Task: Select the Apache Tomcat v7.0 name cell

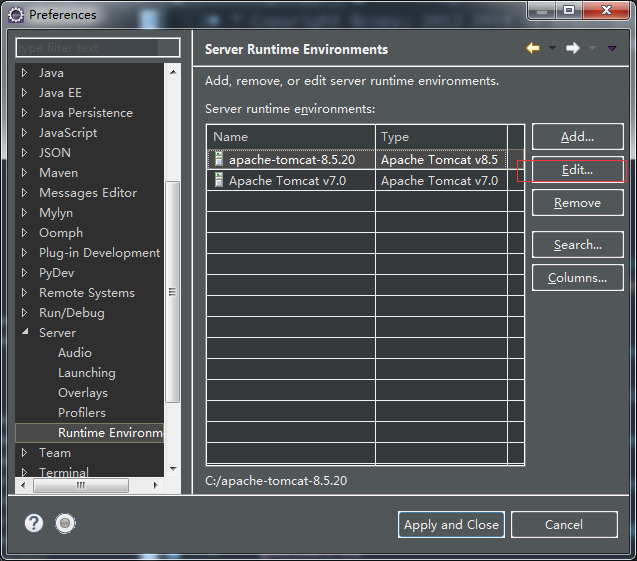Action: coord(291,180)
